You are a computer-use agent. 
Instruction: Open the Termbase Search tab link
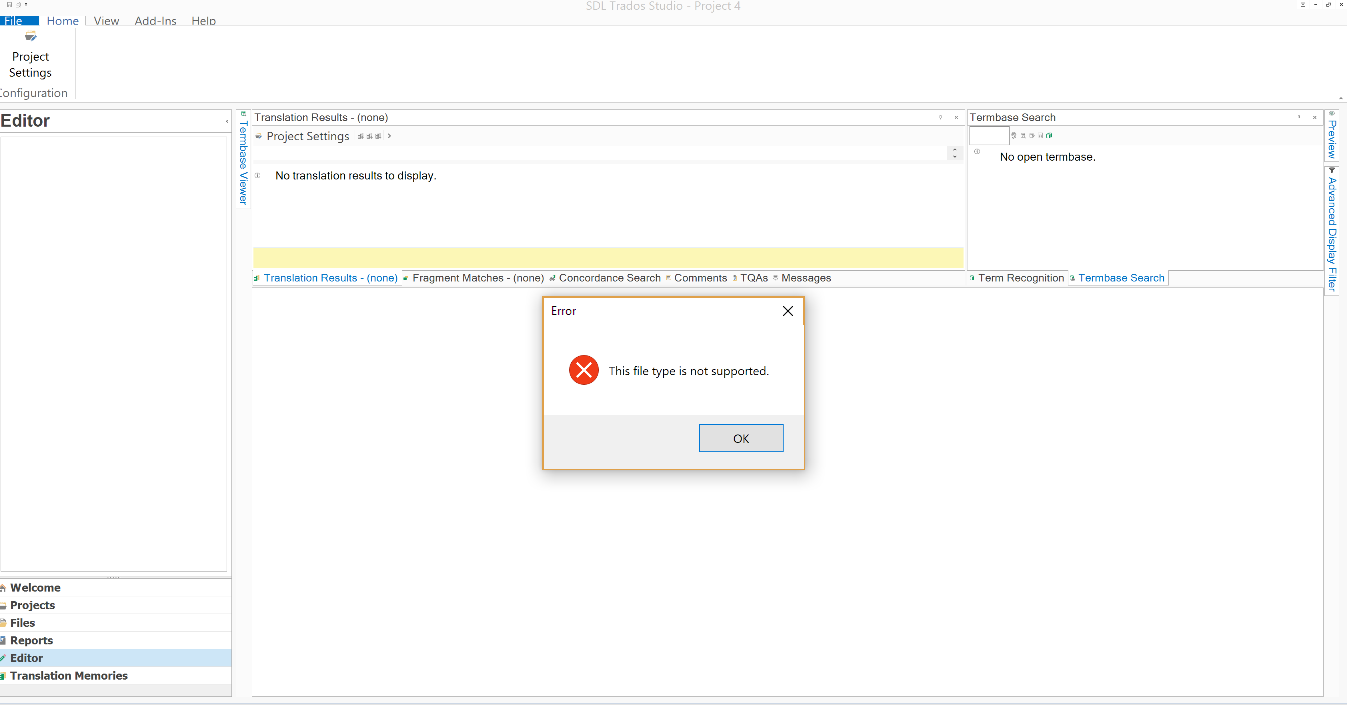1120,278
